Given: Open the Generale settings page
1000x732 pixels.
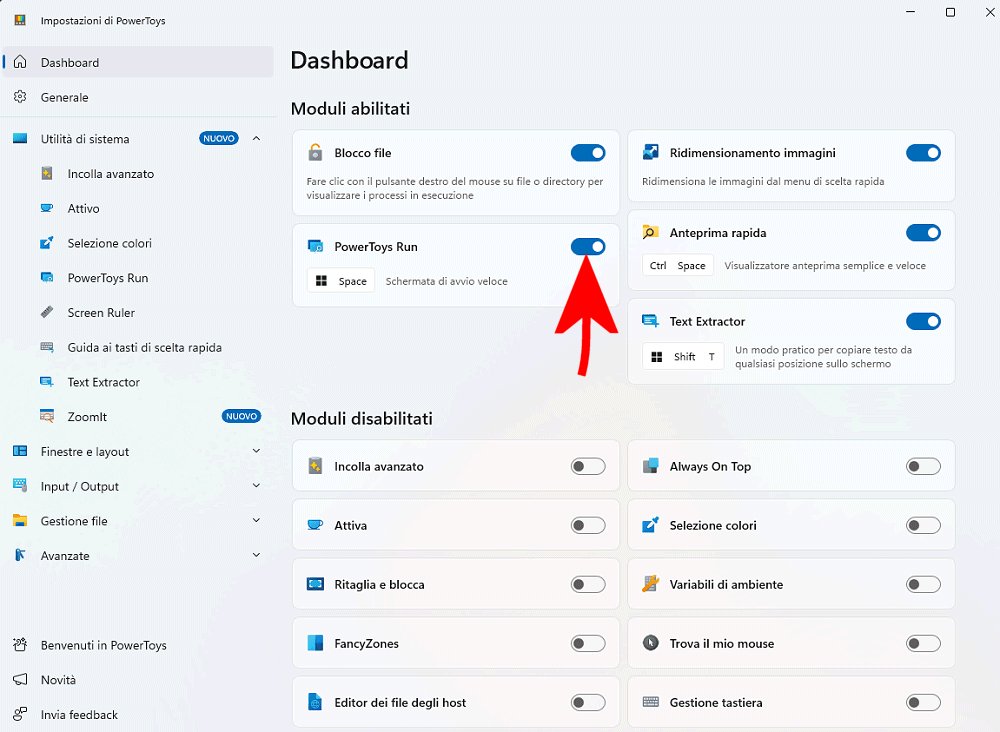Looking at the screenshot, I should (x=137, y=97).
